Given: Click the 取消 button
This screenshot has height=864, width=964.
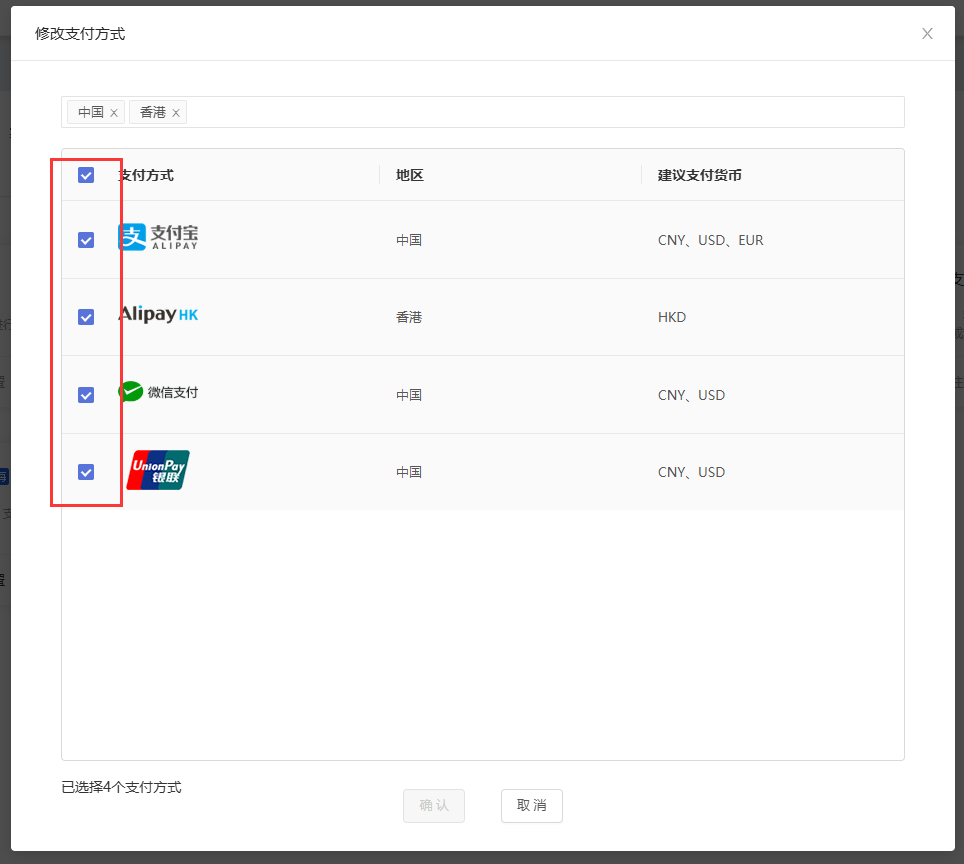Looking at the screenshot, I should pos(532,805).
